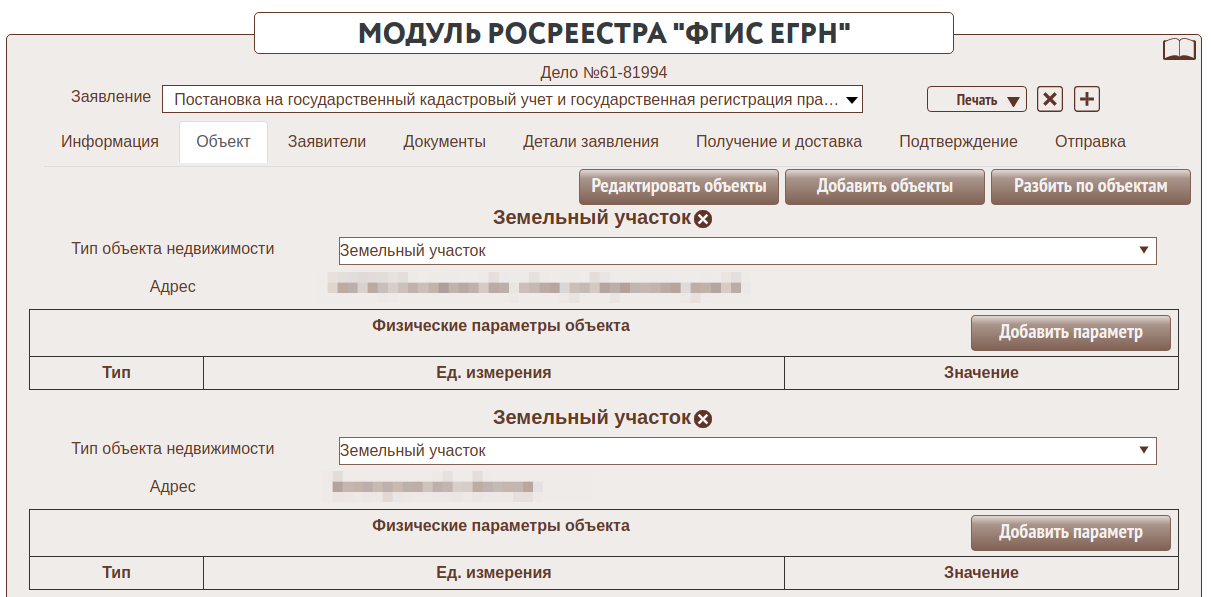Click Редактировать объекты button
Screen dimensions: 1211x597
point(679,187)
